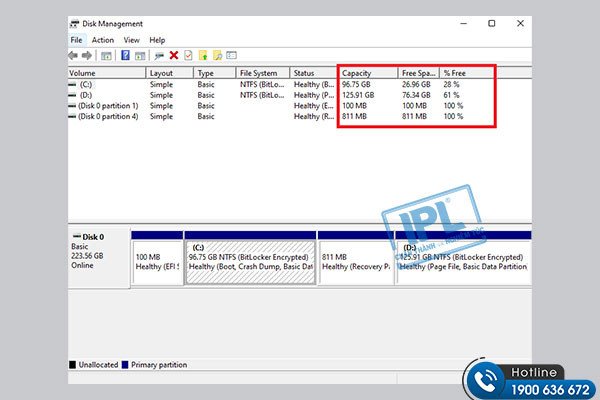Open the Help menu

pyautogui.click(x=157, y=40)
